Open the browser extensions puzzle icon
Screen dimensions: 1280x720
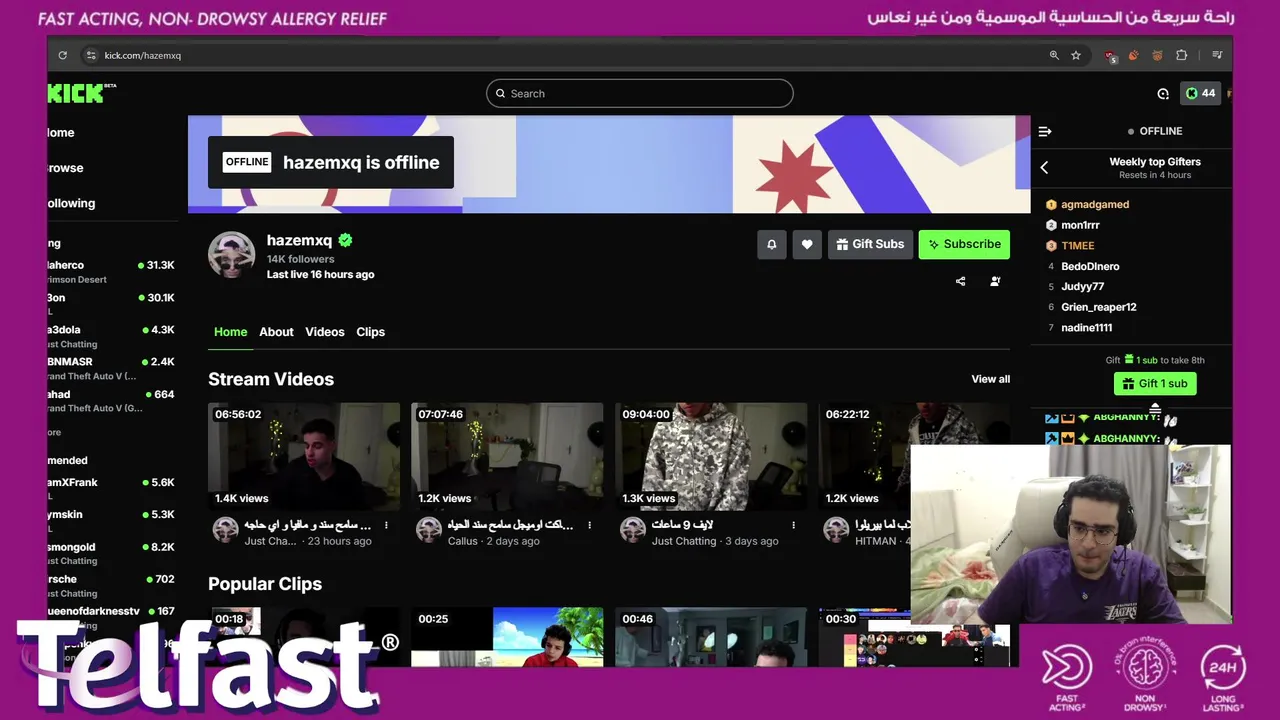click(1181, 55)
